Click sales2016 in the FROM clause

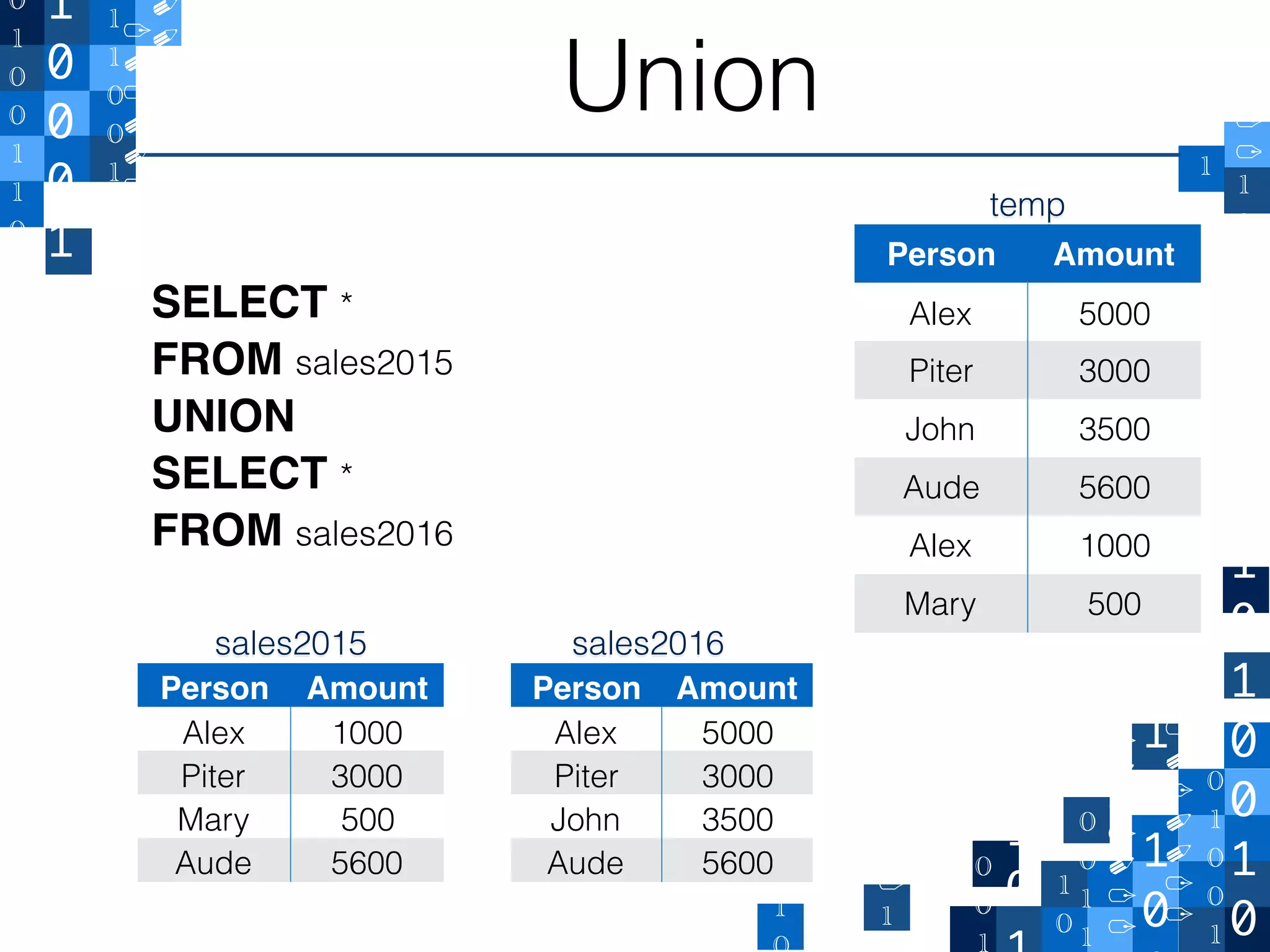374,534
